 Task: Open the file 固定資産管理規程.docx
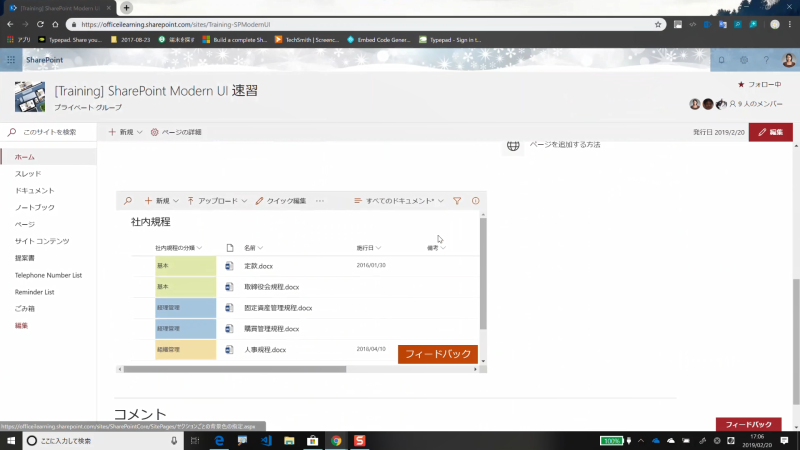(x=278, y=308)
